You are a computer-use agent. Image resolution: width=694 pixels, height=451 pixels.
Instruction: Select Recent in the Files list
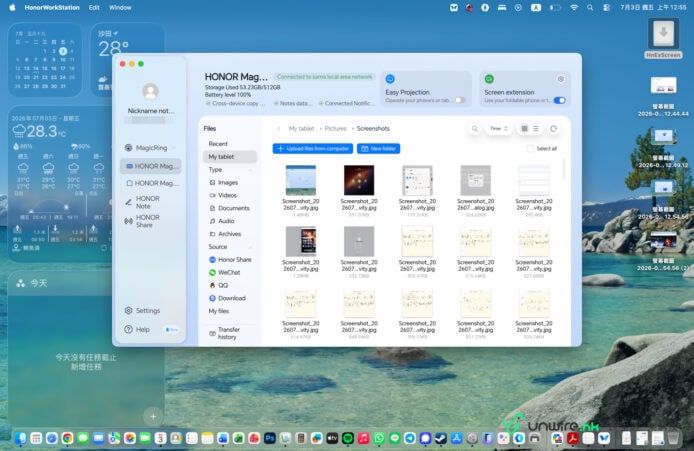(218, 144)
